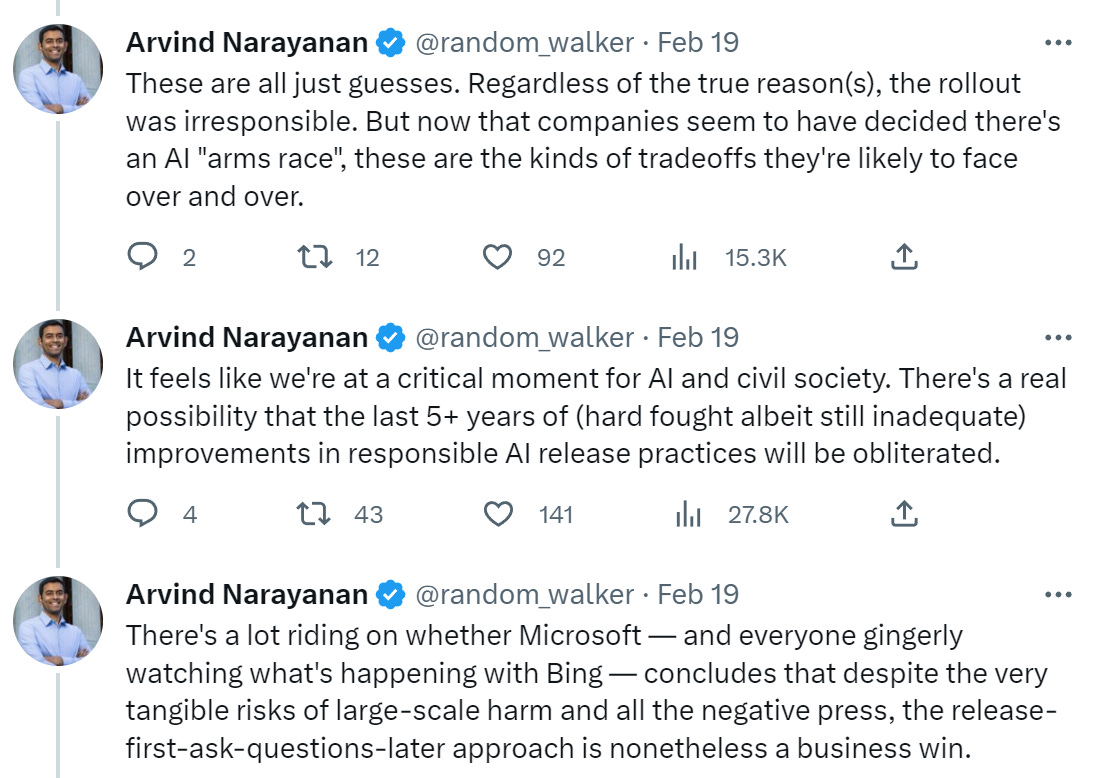The width and height of the screenshot is (1099, 778).
Task: Like the tweet with 141 likes
Action: tap(497, 514)
